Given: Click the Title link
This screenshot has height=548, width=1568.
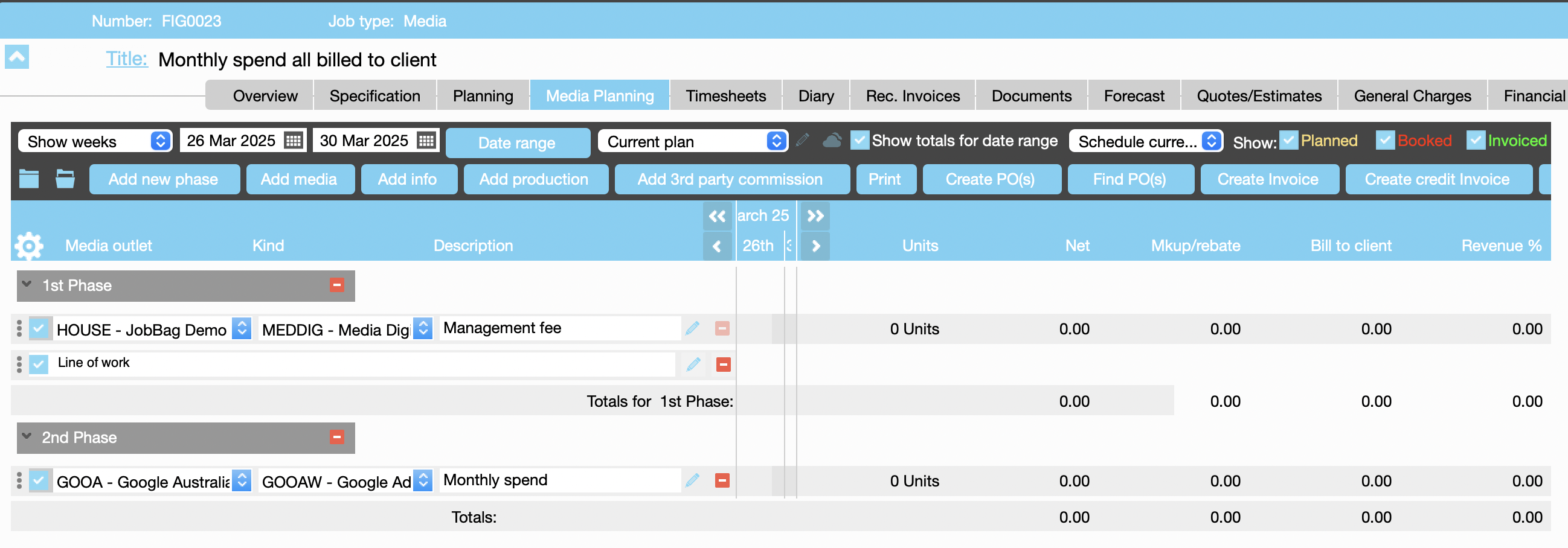Looking at the screenshot, I should tap(127, 59).
